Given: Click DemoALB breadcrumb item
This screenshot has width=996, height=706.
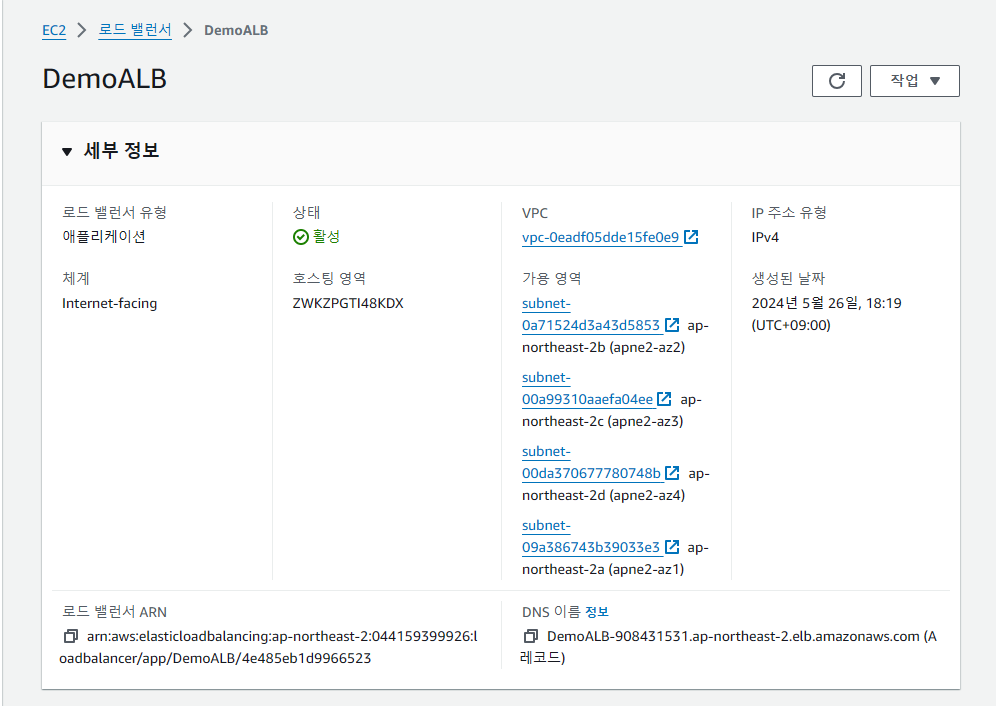Looking at the screenshot, I should coord(236,31).
